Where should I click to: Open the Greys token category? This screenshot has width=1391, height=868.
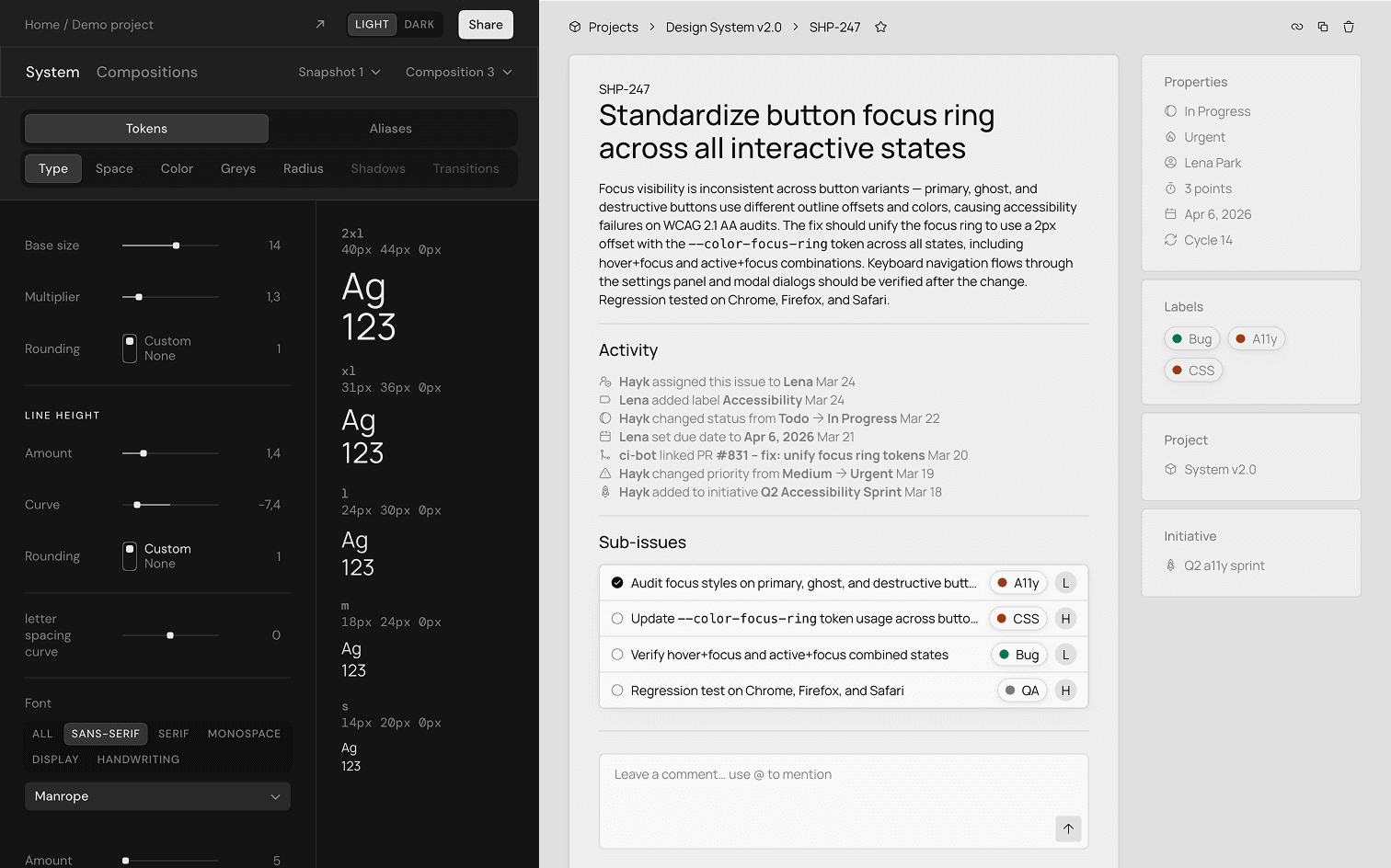[x=238, y=168]
